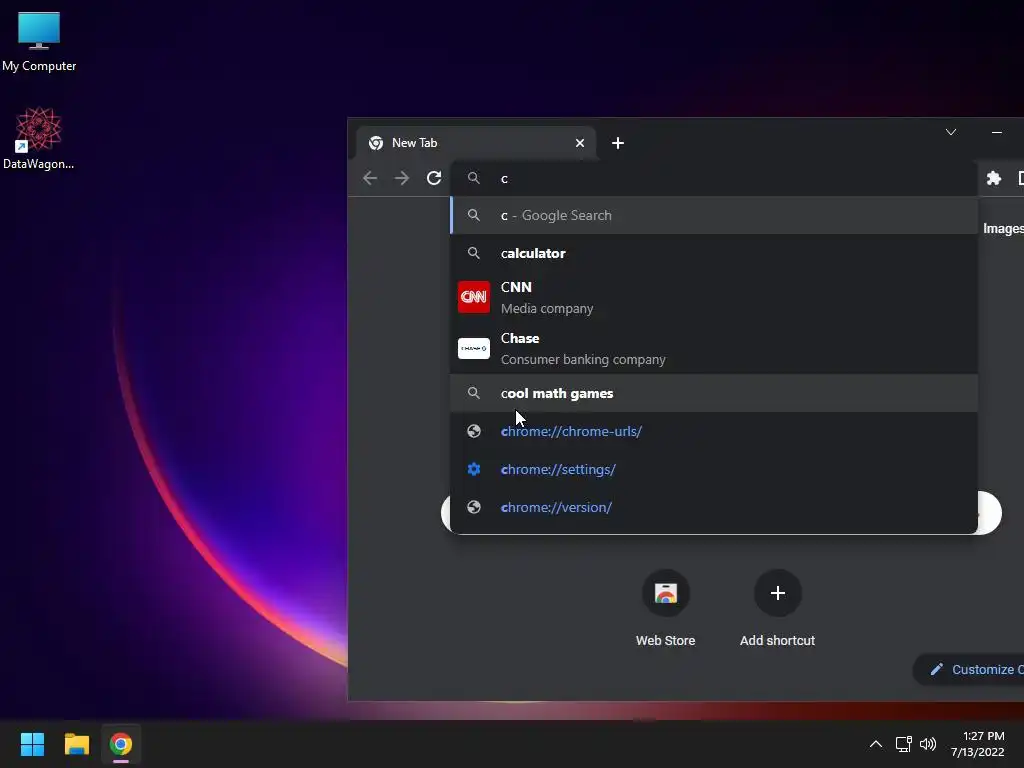Reload the page in Chrome
Viewport: 1024px width, 768px height.
434,178
